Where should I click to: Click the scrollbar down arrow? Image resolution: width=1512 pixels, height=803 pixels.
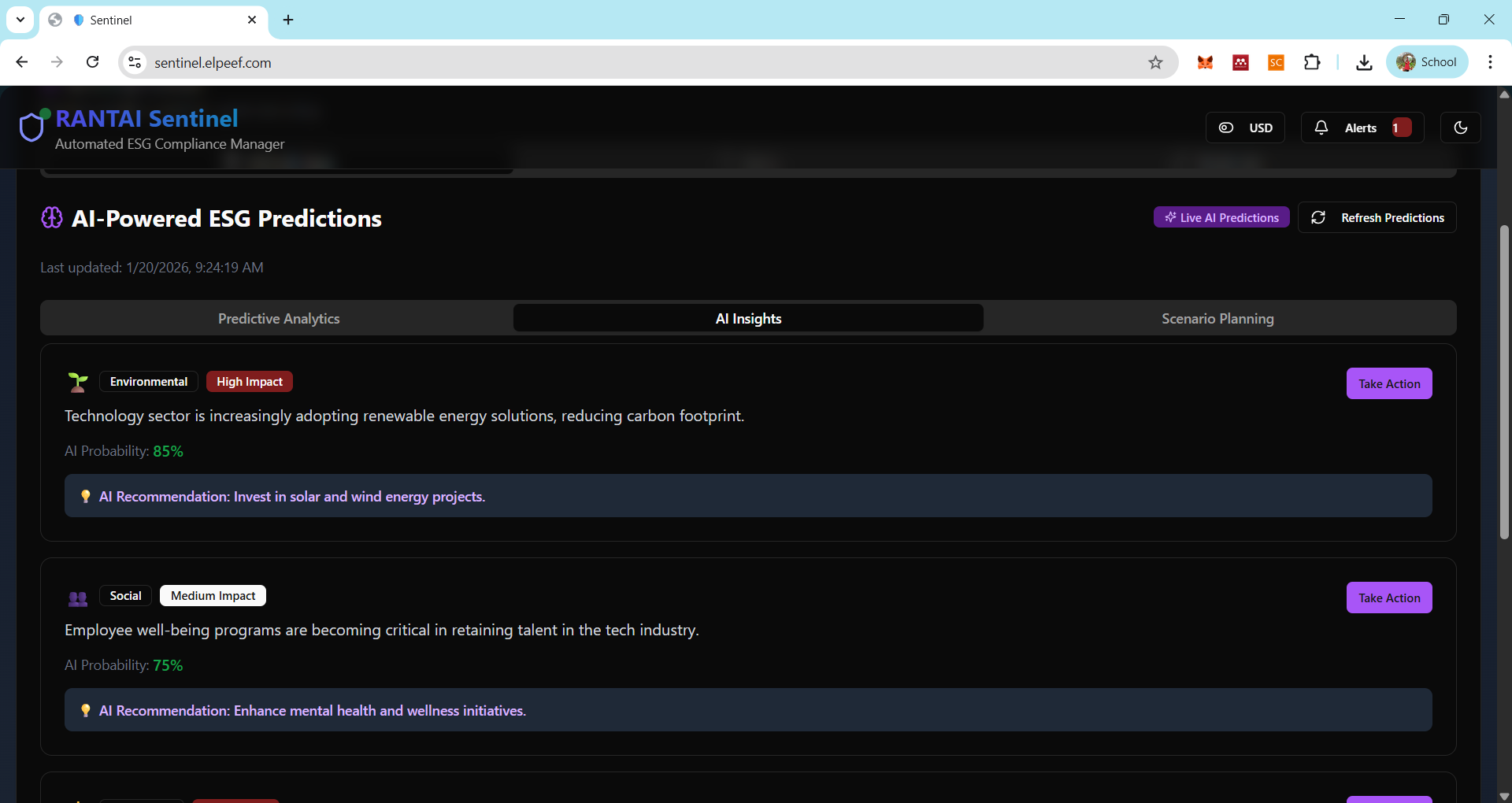coord(1504,796)
